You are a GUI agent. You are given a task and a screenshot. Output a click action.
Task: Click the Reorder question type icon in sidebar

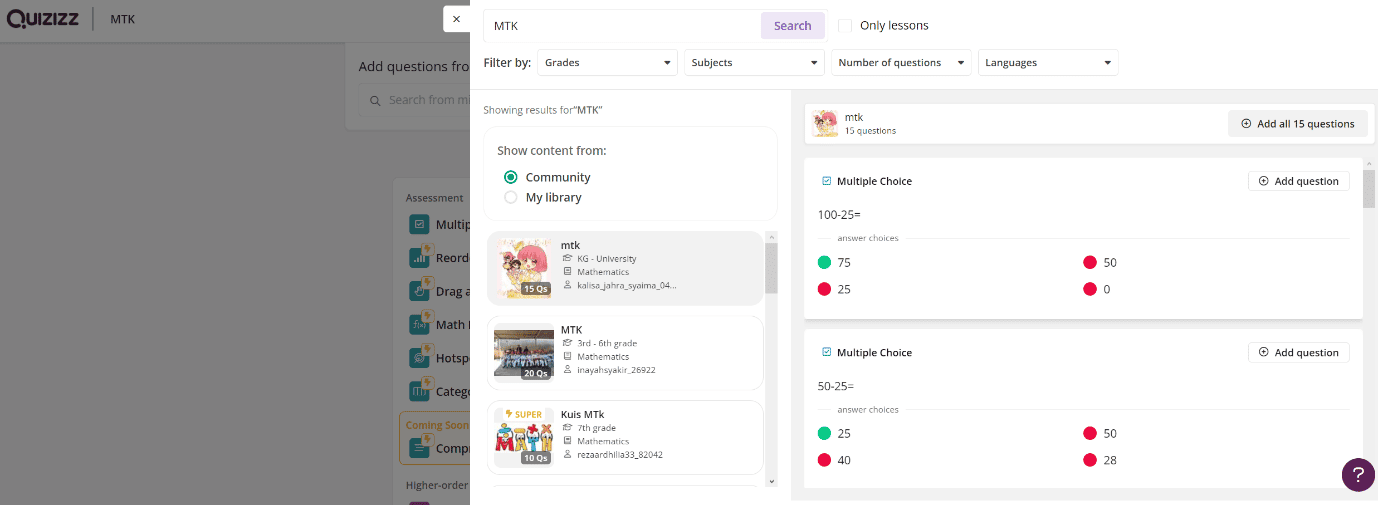[x=420, y=257]
